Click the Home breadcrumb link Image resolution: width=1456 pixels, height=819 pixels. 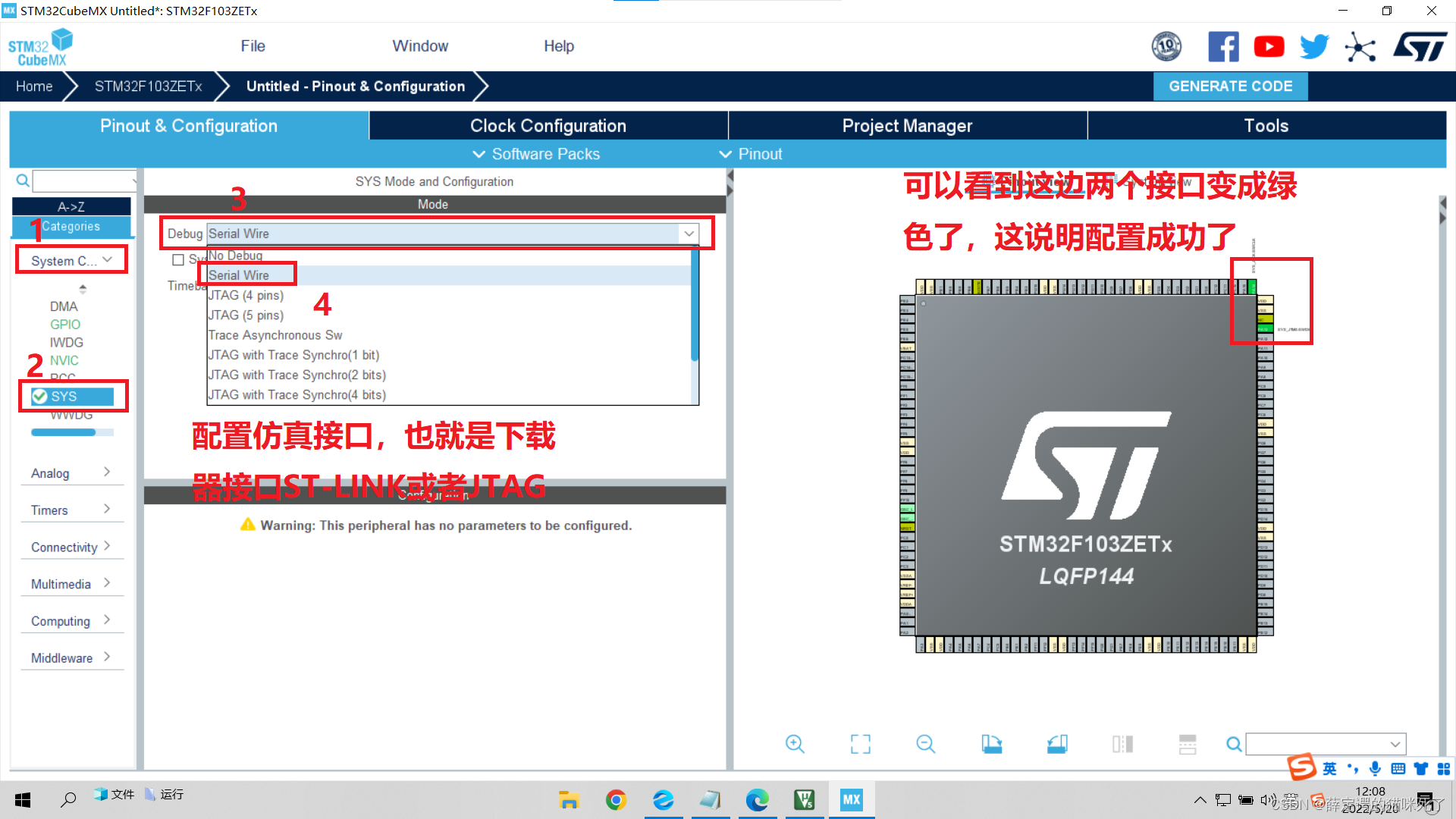34,86
